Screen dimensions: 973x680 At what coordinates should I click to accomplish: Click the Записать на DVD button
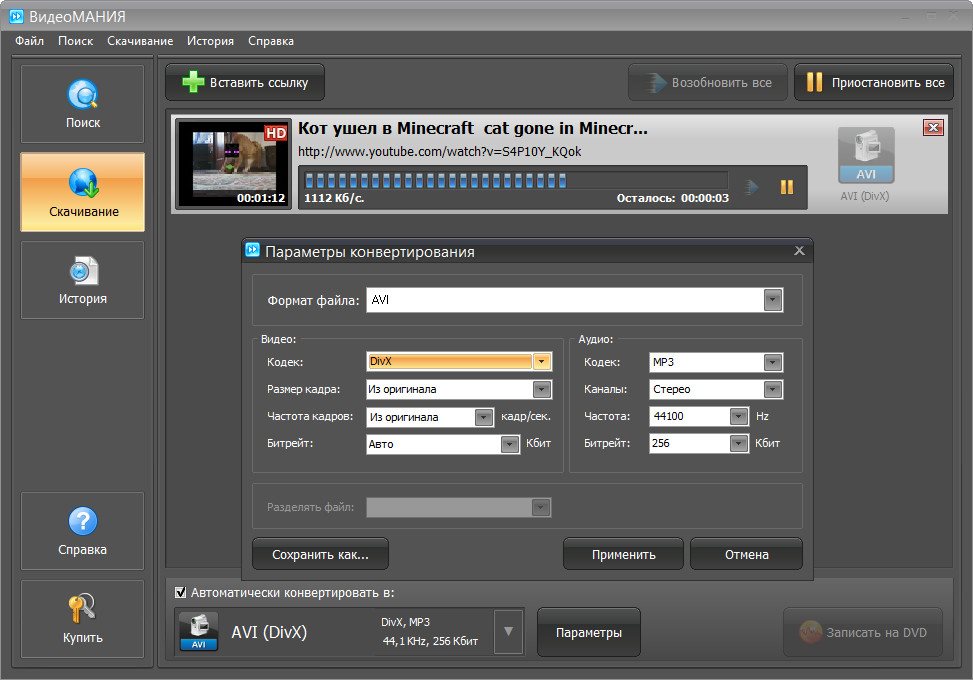coord(863,632)
